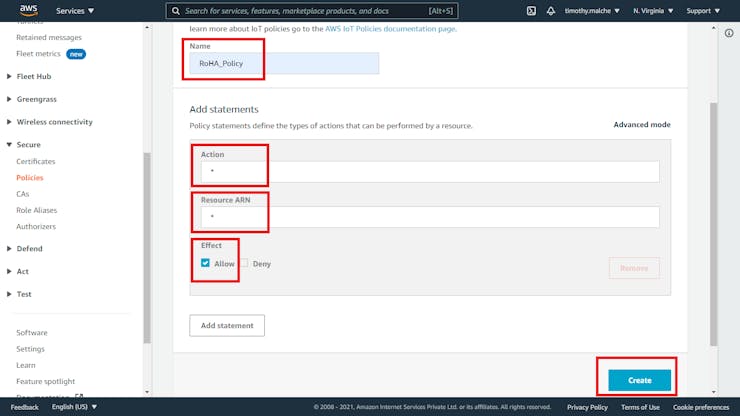Open the Privacy Policy link
This screenshot has width=740, height=416.
(x=587, y=407)
